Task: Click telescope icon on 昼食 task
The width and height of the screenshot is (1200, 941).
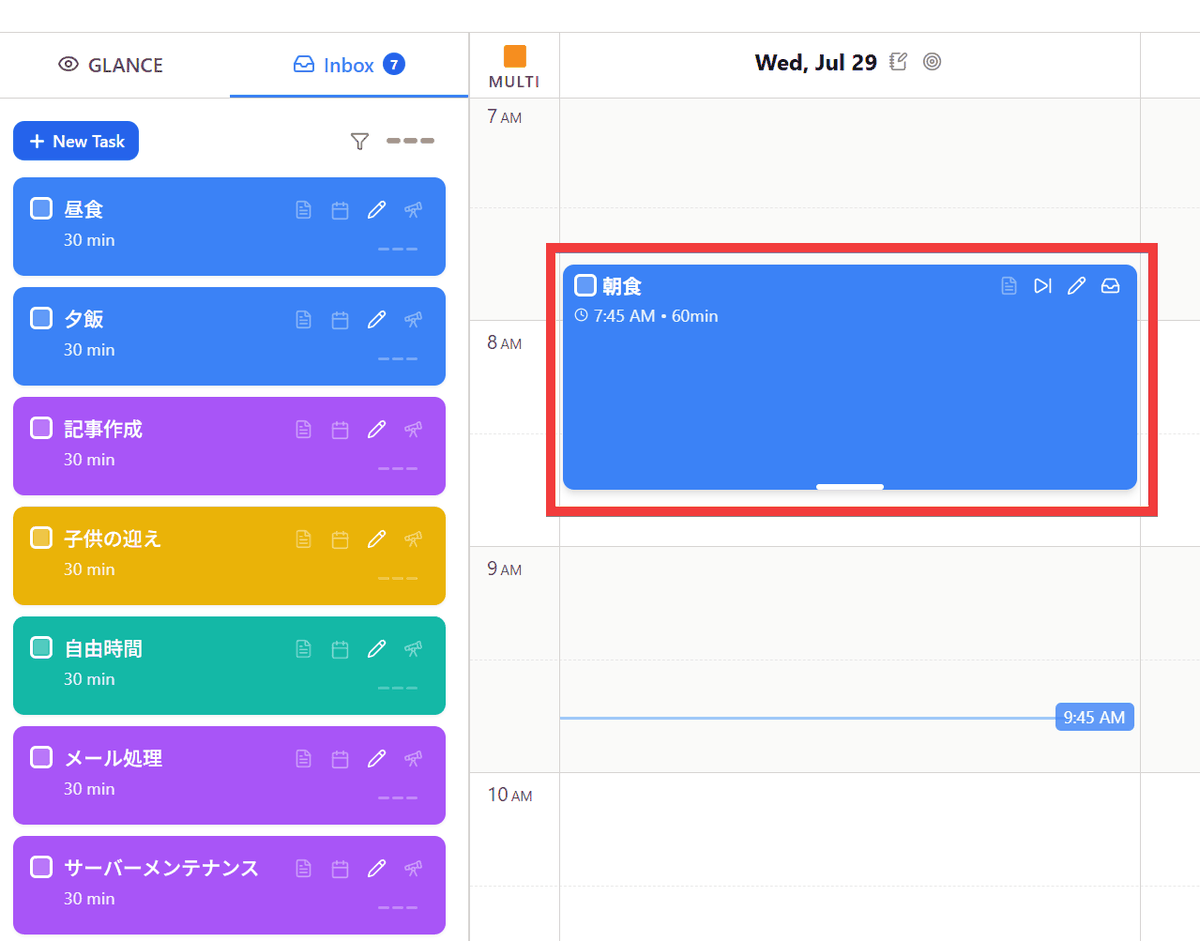Action: coord(413,210)
